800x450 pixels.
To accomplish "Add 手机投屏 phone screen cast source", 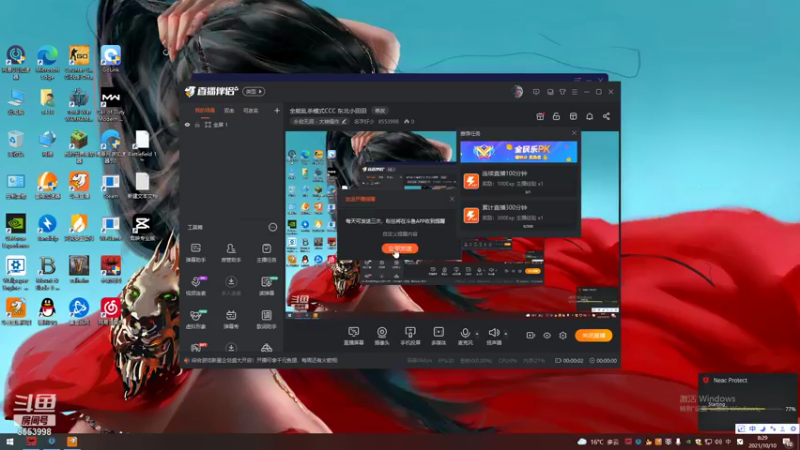I will pyautogui.click(x=410, y=336).
